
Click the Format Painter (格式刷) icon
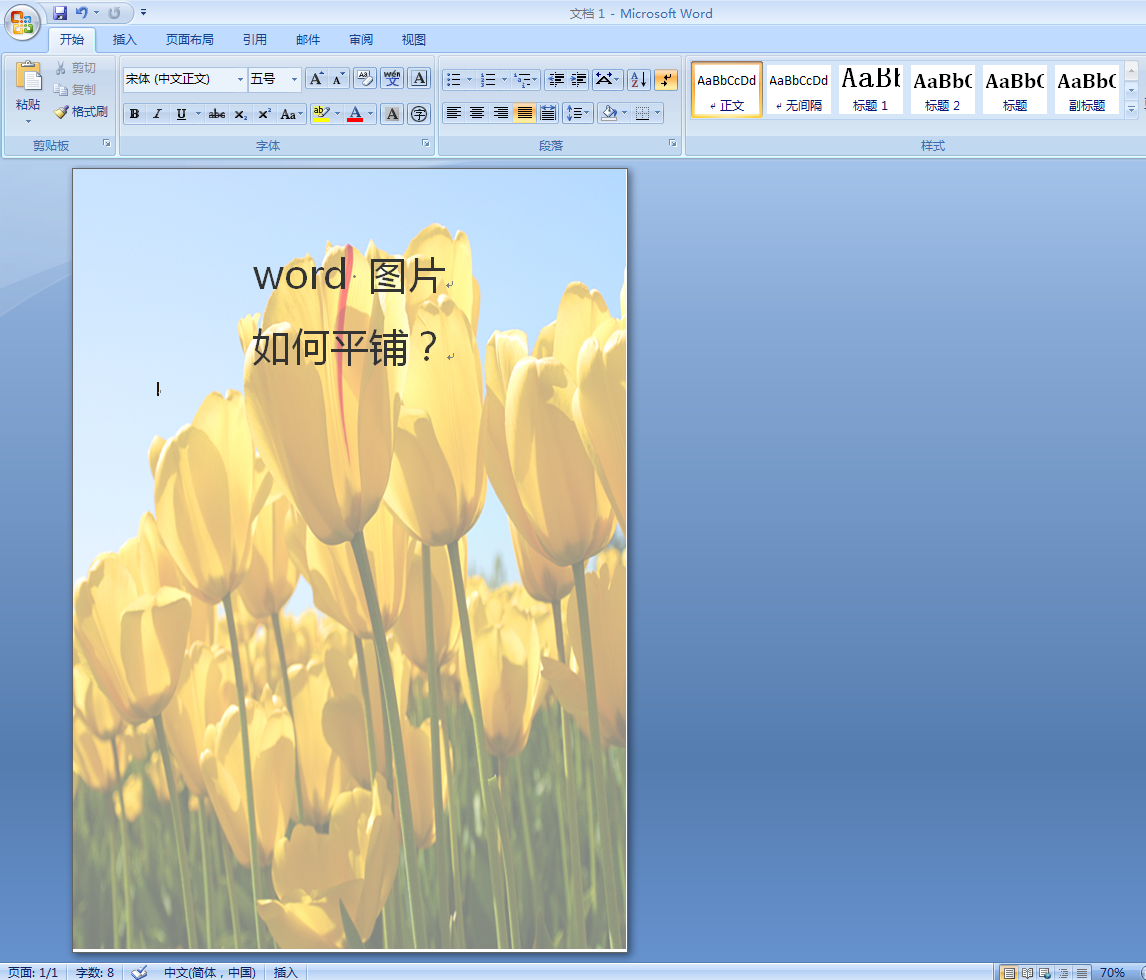tap(62, 112)
